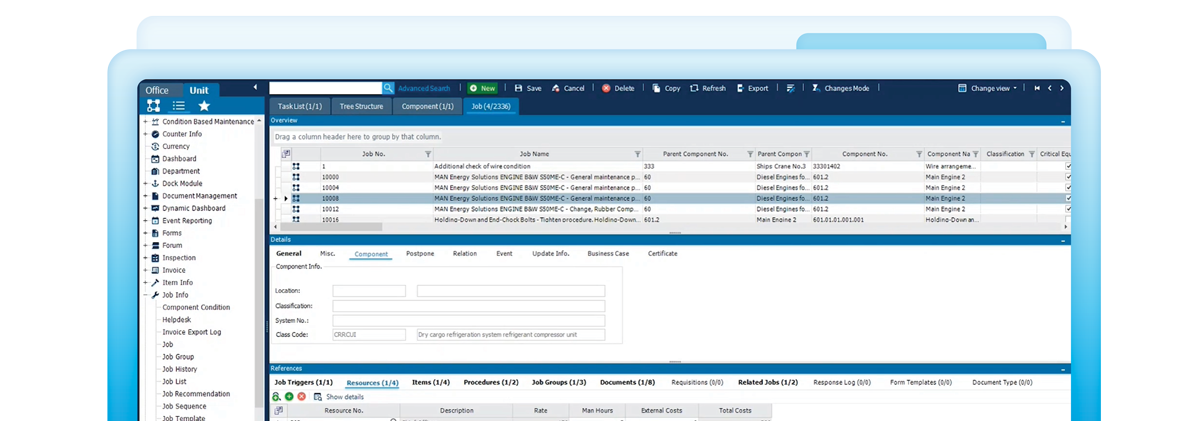Click the New button
1200x421 pixels.
[x=482, y=88]
